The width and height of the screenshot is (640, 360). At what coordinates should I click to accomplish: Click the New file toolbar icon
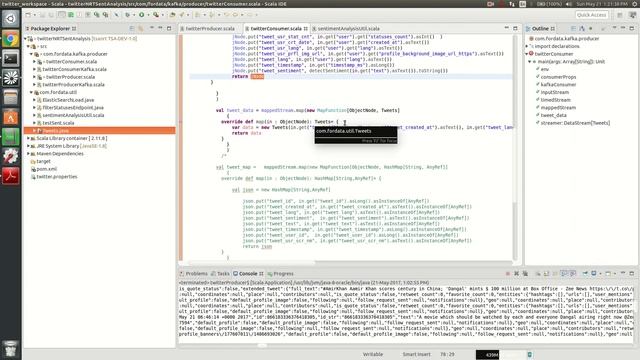point(28,15)
